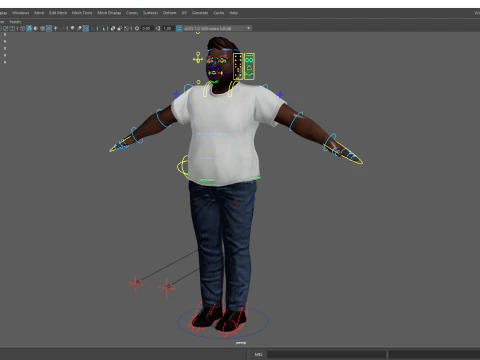The height and width of the screenshot is (360, 480).
Task: Select the yellow head cross control
Action: 198,58
